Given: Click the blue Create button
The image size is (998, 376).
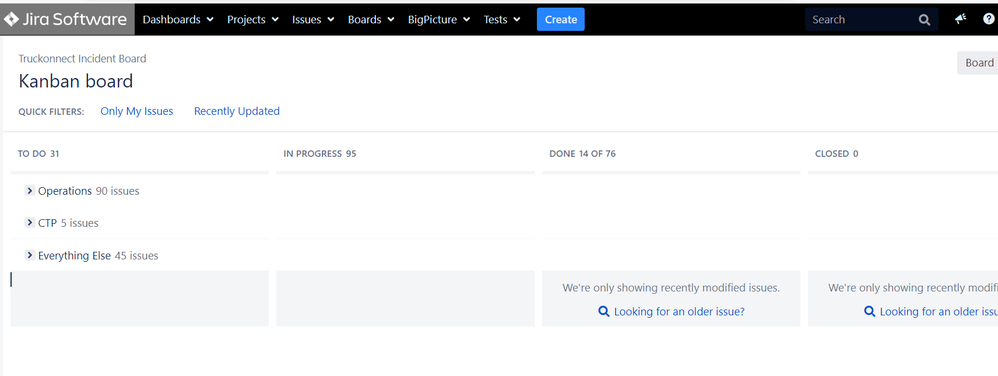Looking at the screenshot, I should pos(561,20).
